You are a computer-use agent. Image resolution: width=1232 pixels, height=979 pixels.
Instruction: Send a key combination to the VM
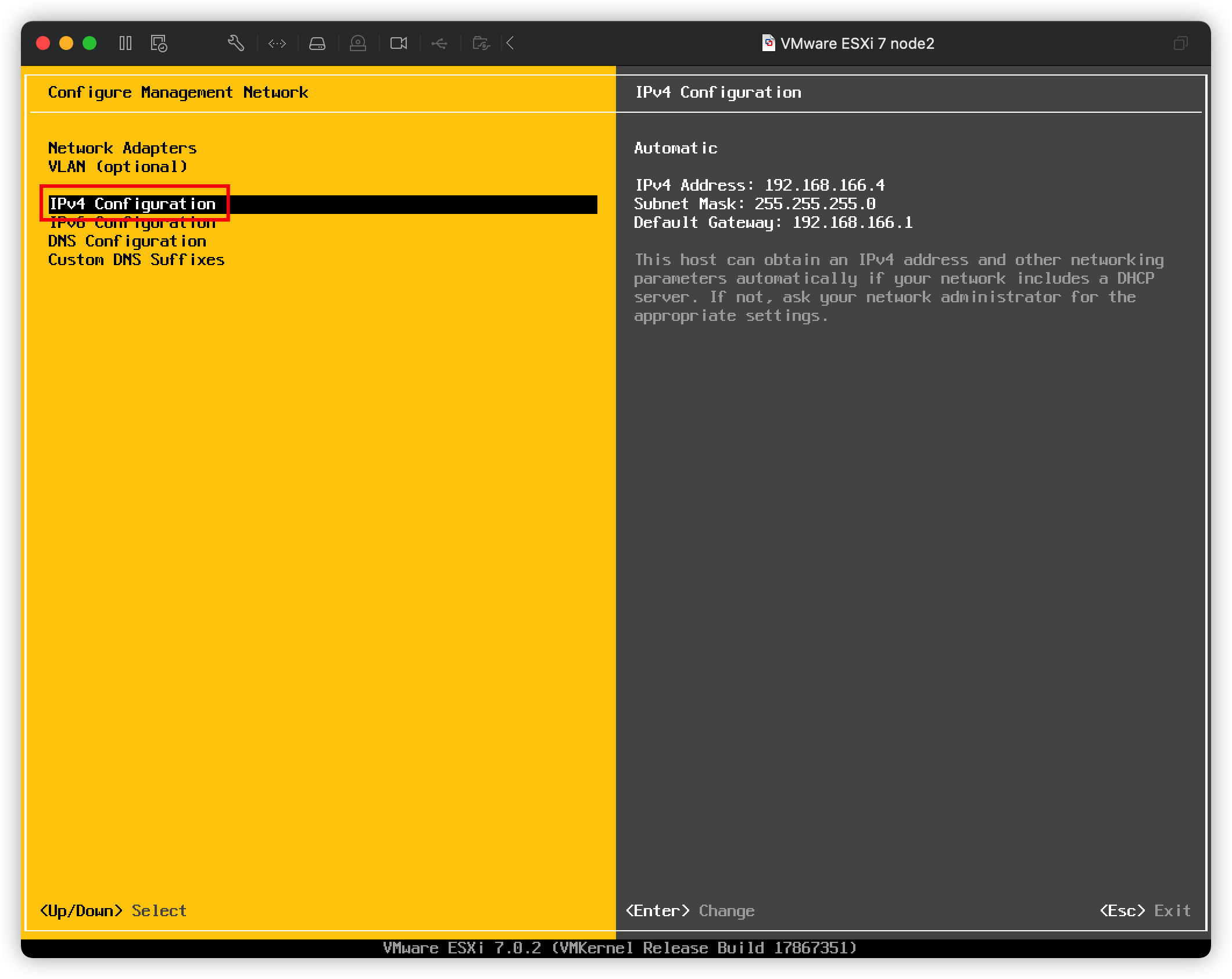(x=277, y=43)
